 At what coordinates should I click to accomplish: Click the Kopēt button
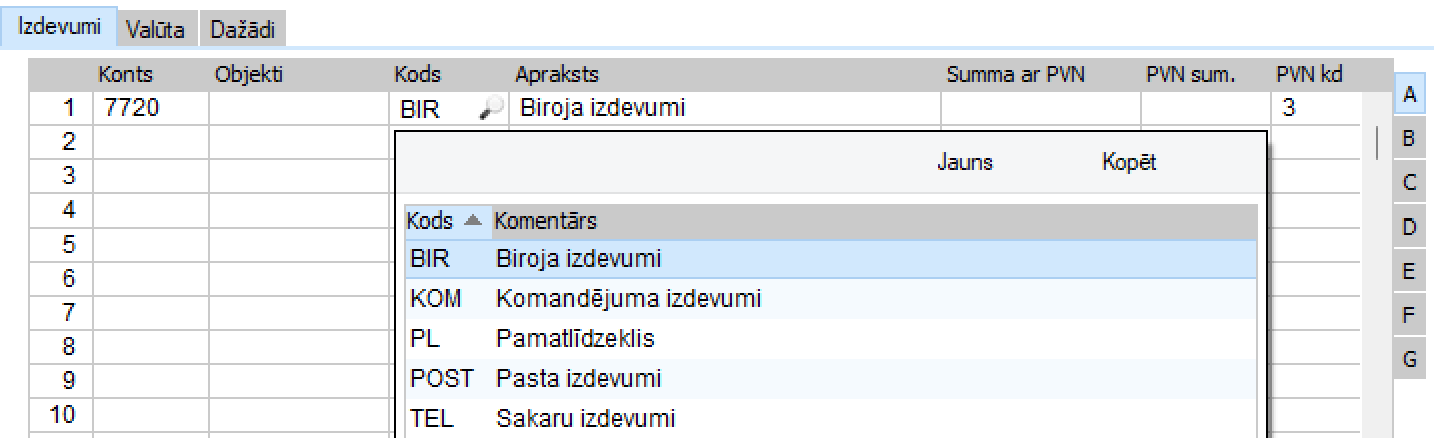[1129, 162]
